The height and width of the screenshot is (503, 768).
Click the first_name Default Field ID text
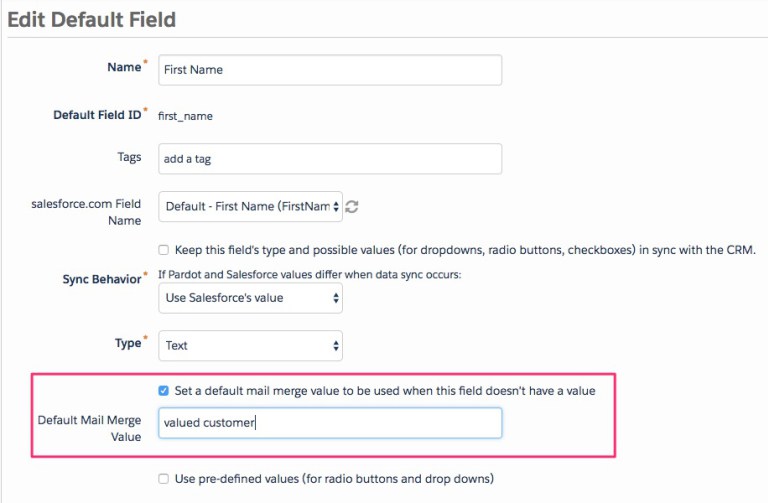[185, 116]
